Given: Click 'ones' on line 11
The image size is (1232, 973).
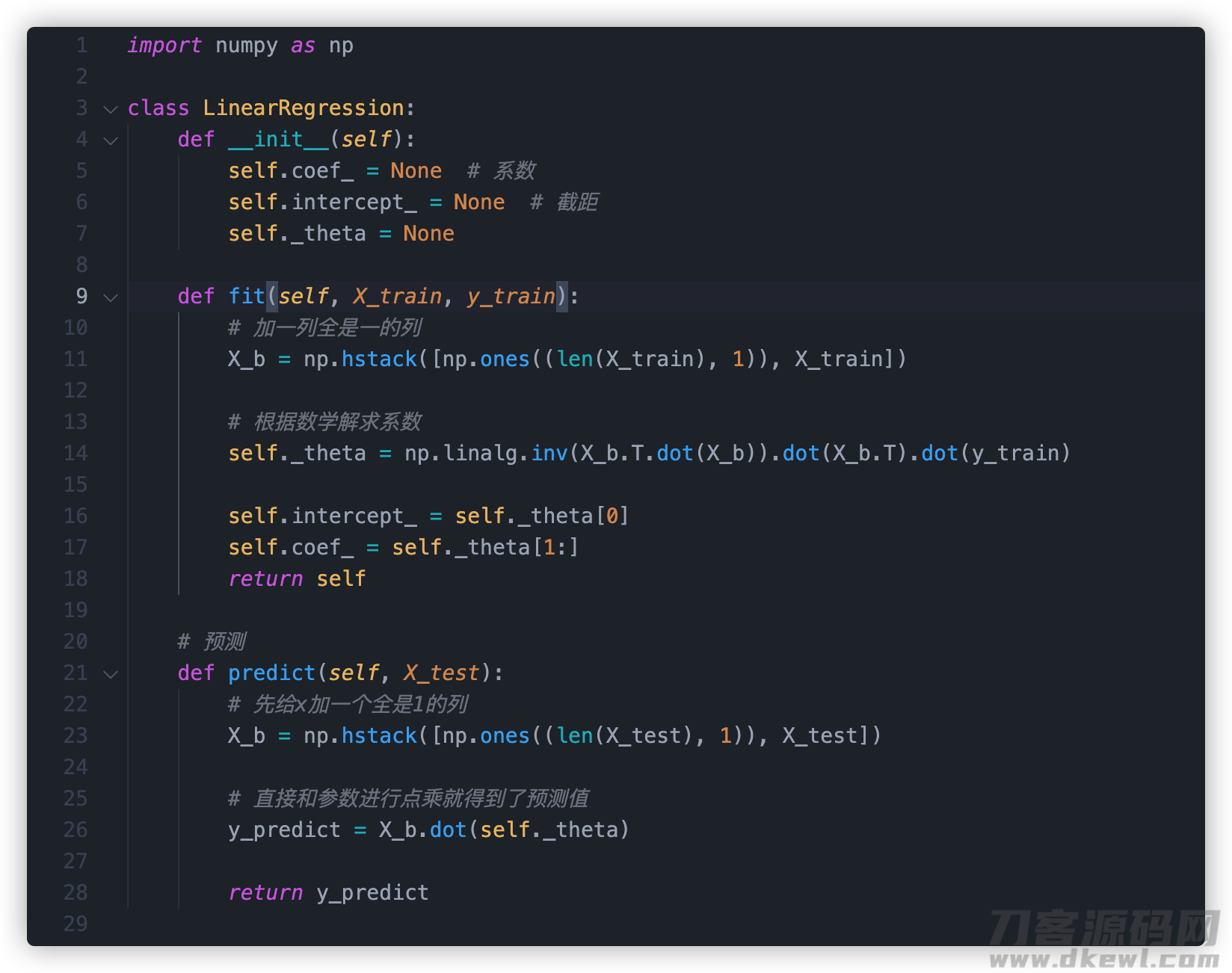Looking at the screenshot, I should click(505, 359).
